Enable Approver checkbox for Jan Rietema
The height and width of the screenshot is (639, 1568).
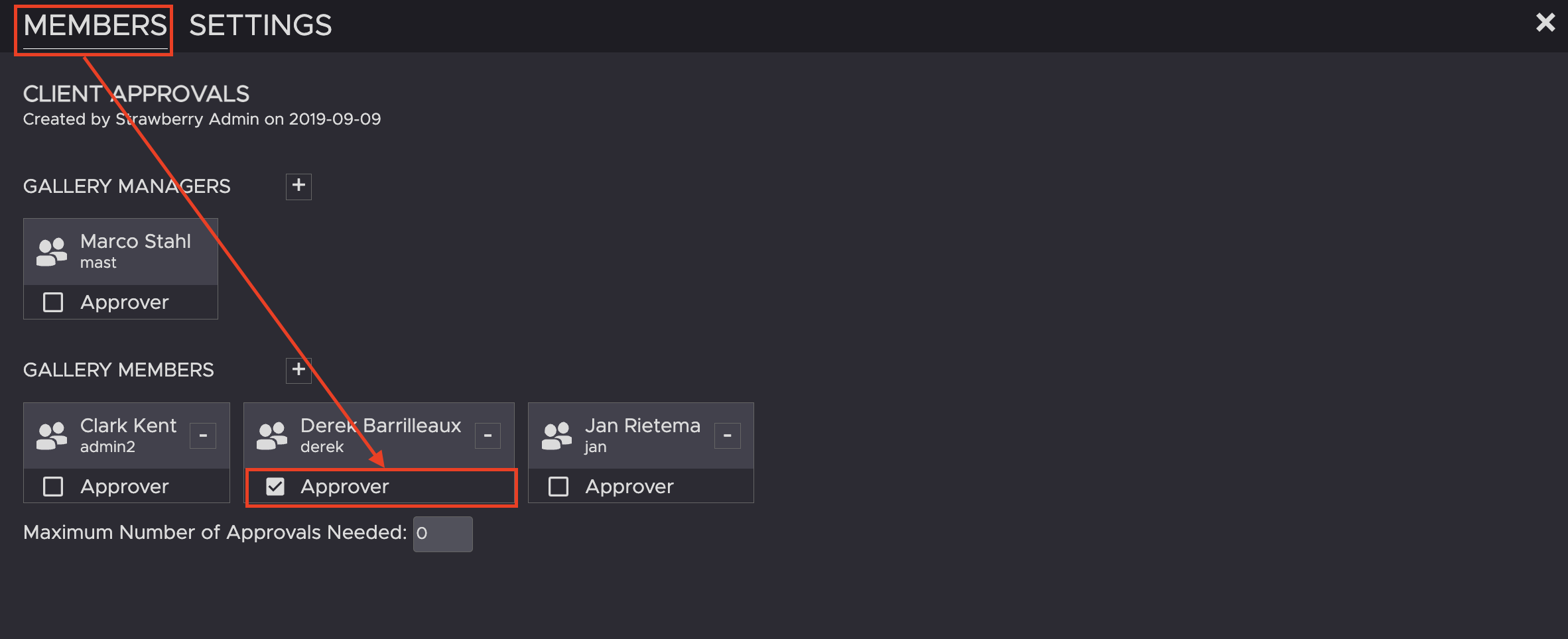click(x=558, y=487)
